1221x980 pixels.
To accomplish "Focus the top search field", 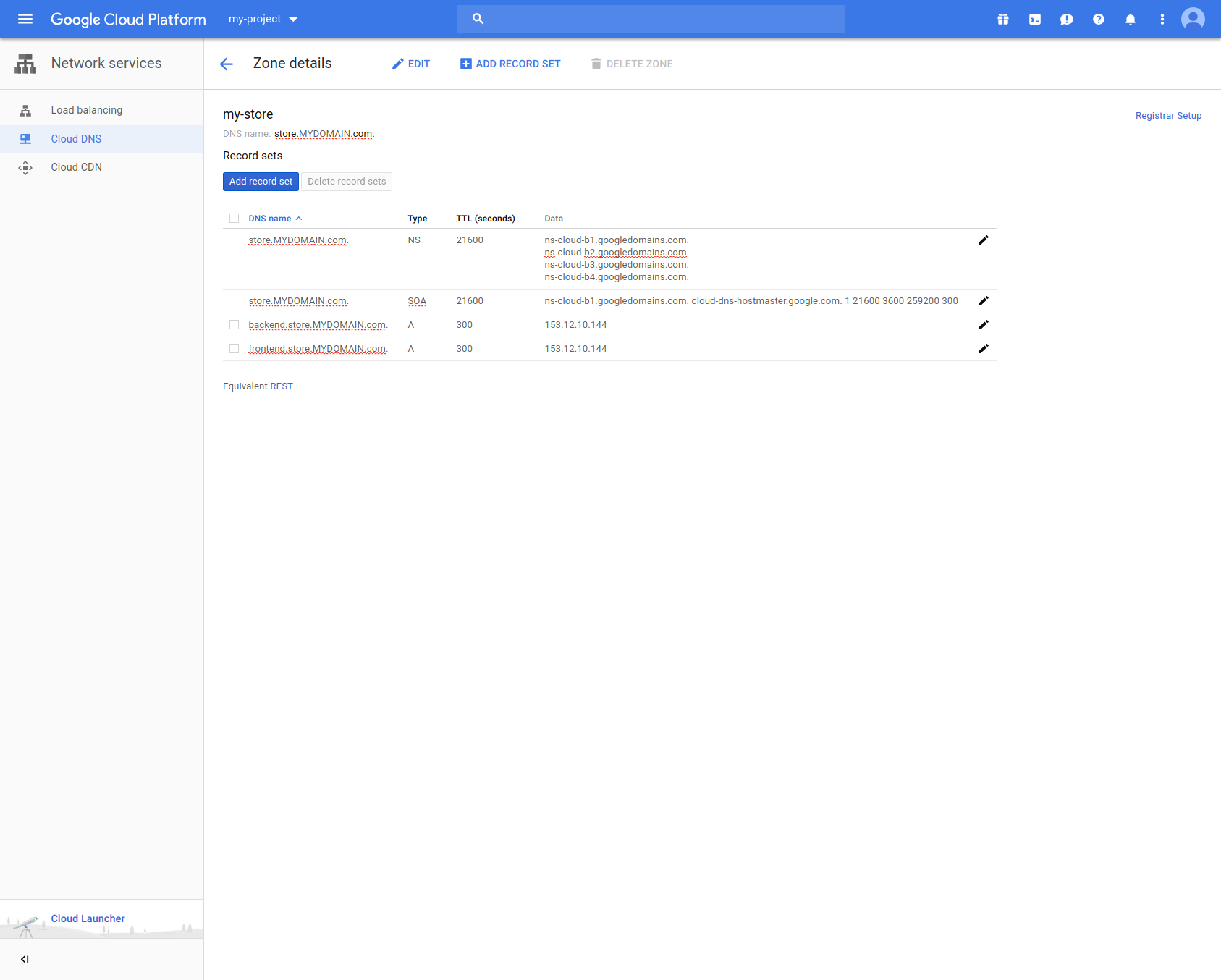I will click(651, 19).
